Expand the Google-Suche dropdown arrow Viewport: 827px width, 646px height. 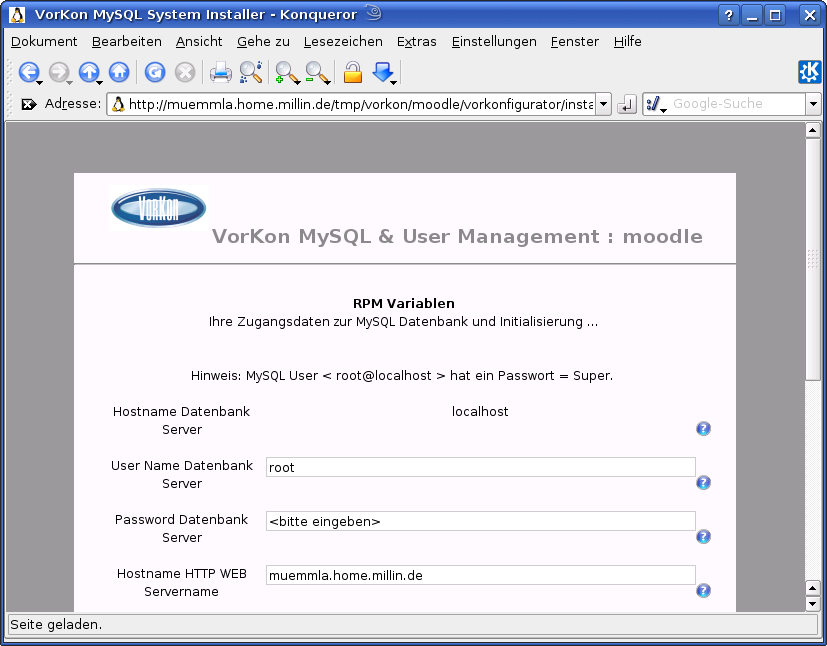tap(813, 104)
